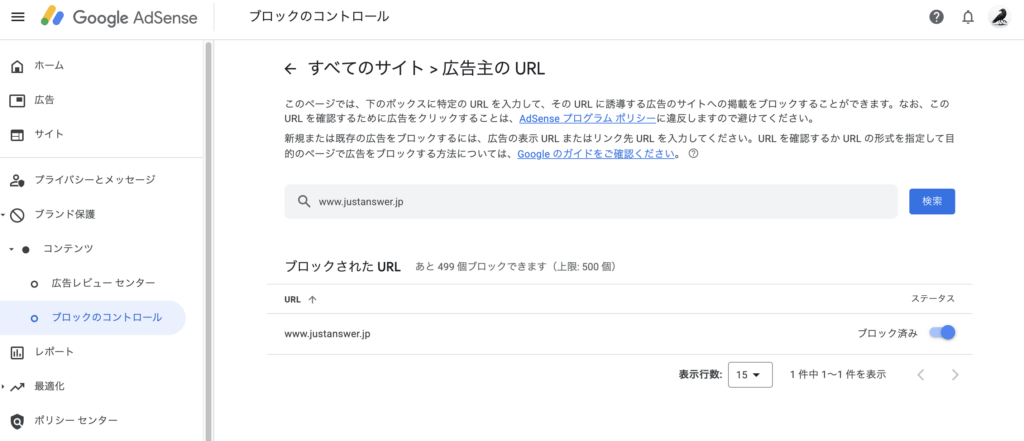This screenshot has width=1024, height=441.
Task: Open the notifications bell
Action: pos(967,17)
